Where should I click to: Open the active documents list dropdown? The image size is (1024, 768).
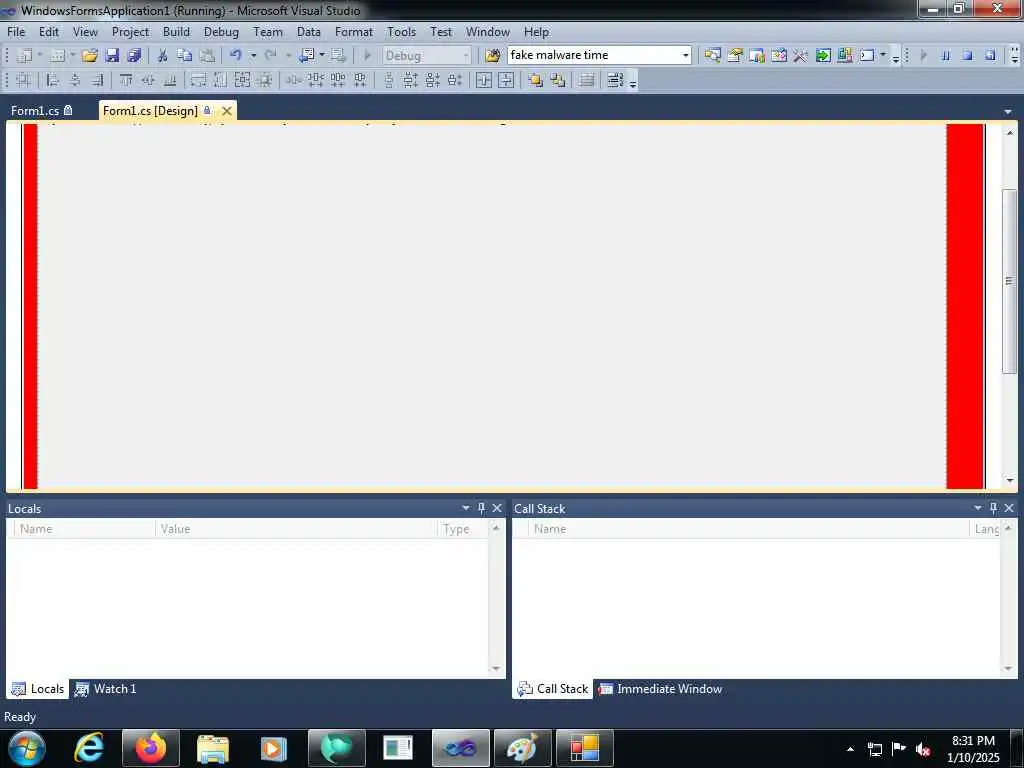[1008, 112]
